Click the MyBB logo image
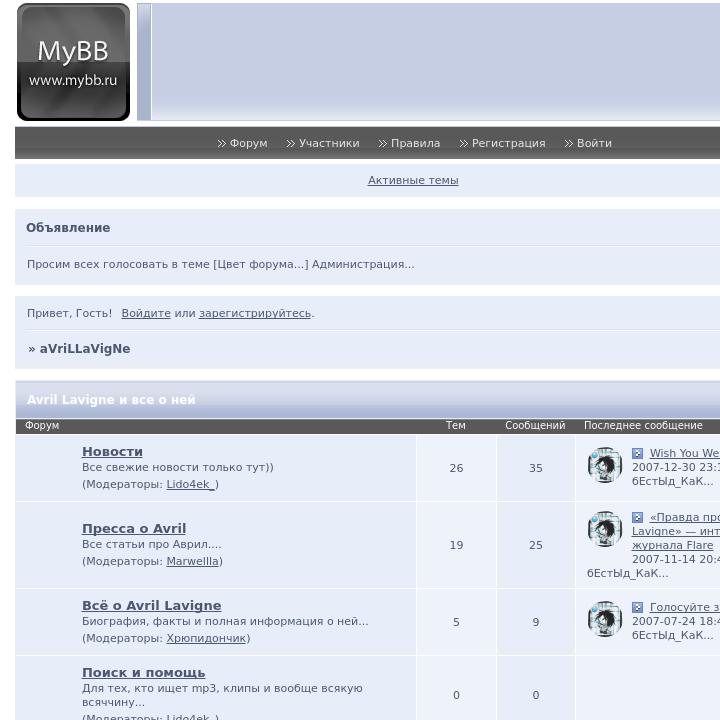Viewport: 720px width, 720px height. [73, 62]
